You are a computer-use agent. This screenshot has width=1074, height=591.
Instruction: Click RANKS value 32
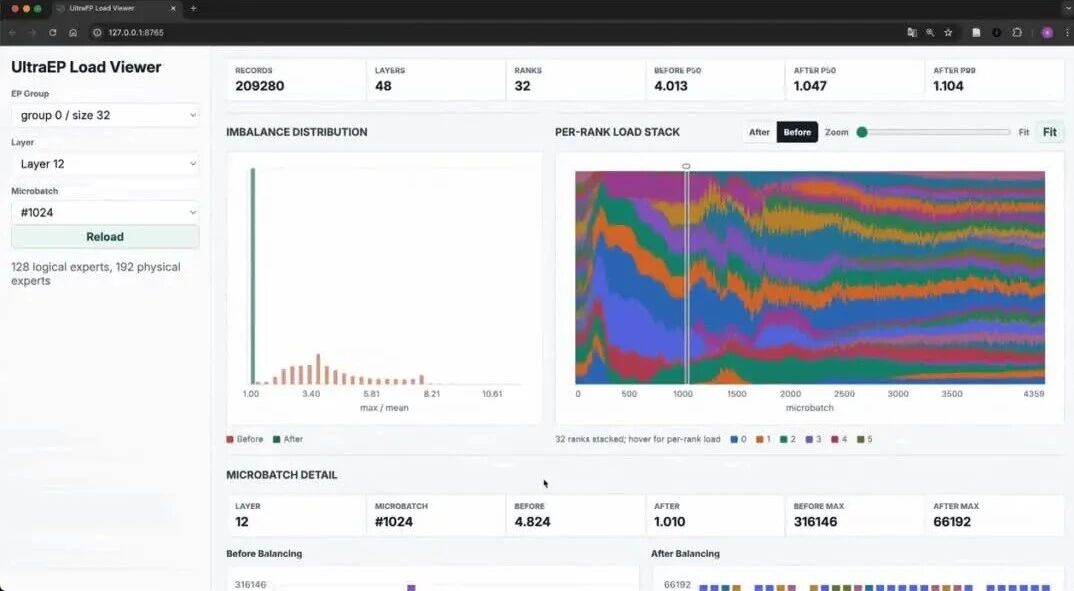point(523,86)
